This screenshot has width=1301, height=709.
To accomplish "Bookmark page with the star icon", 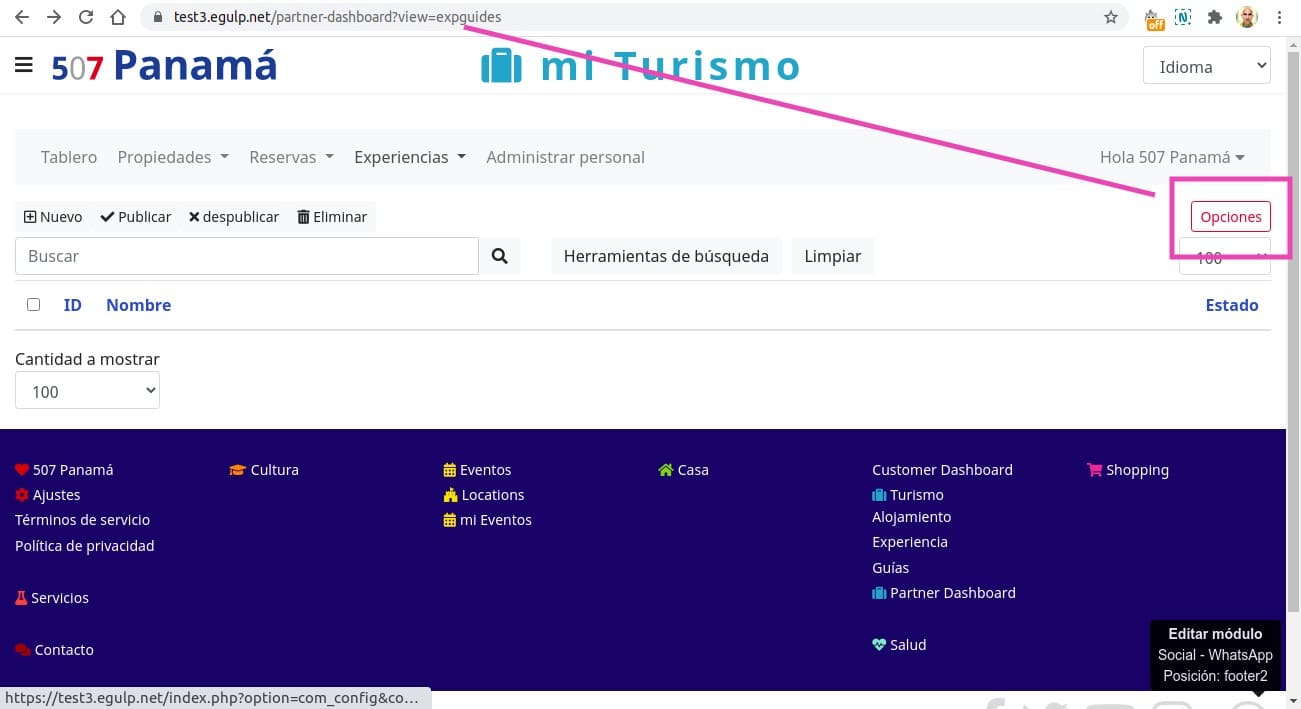I will tap(1110, 17).
